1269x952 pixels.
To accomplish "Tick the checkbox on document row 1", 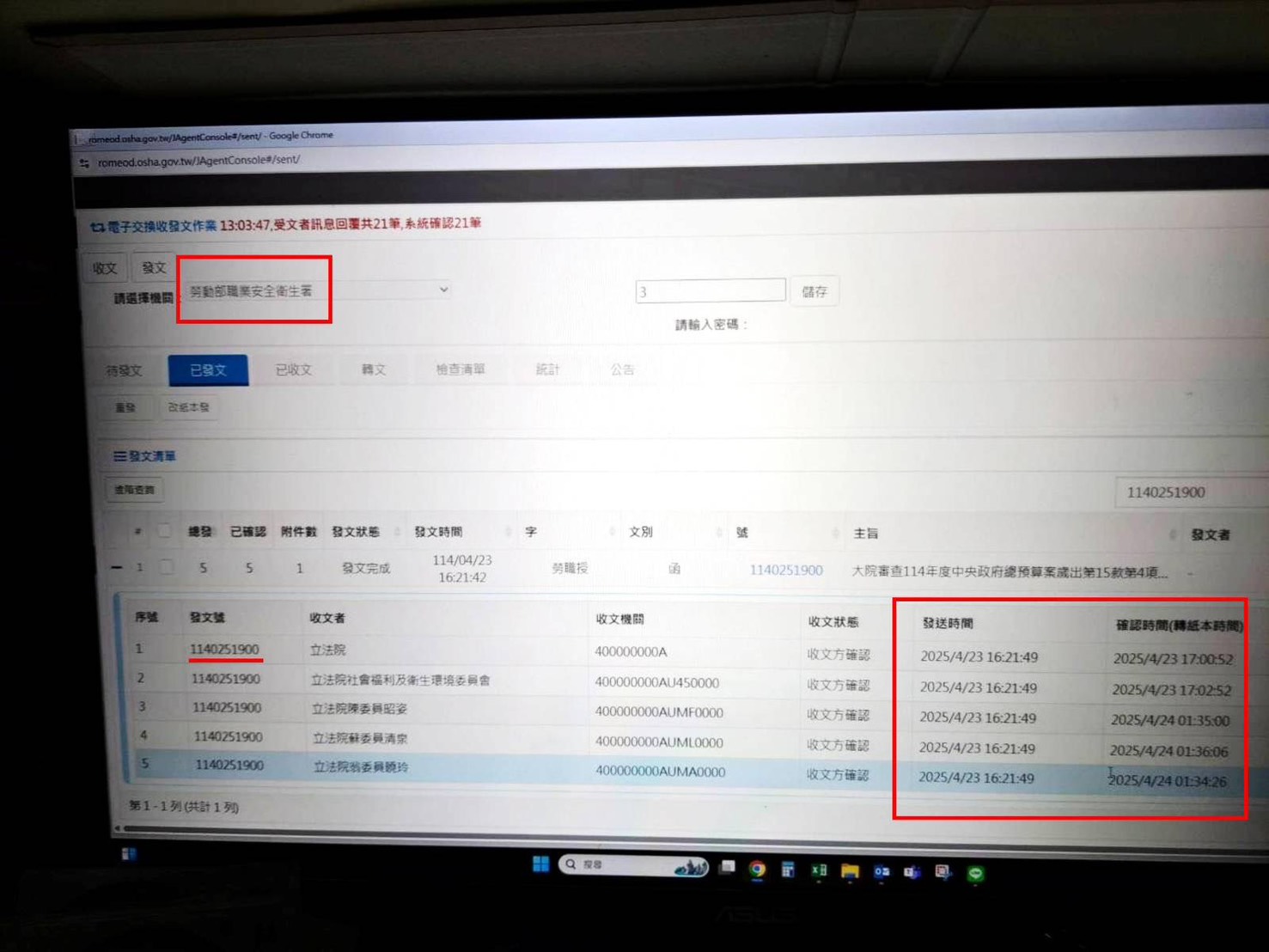I will pos(167,567).
